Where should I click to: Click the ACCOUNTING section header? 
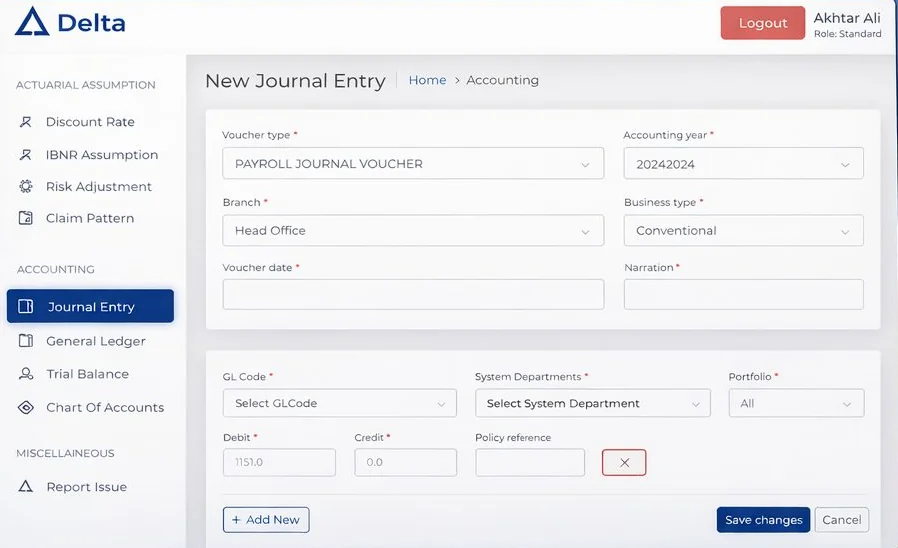(56, 270)
